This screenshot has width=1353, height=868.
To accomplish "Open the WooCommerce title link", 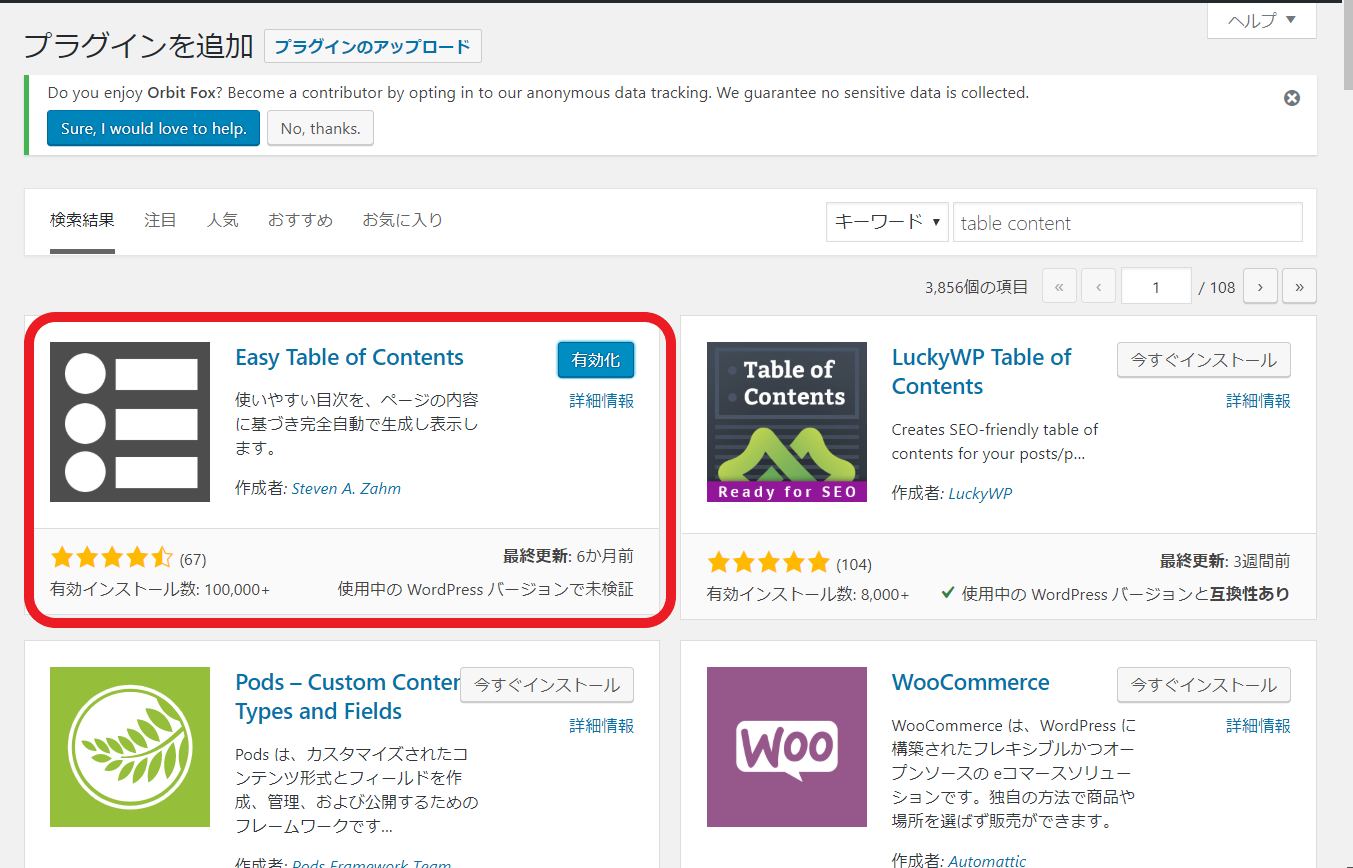I will [x=970, y=683].
